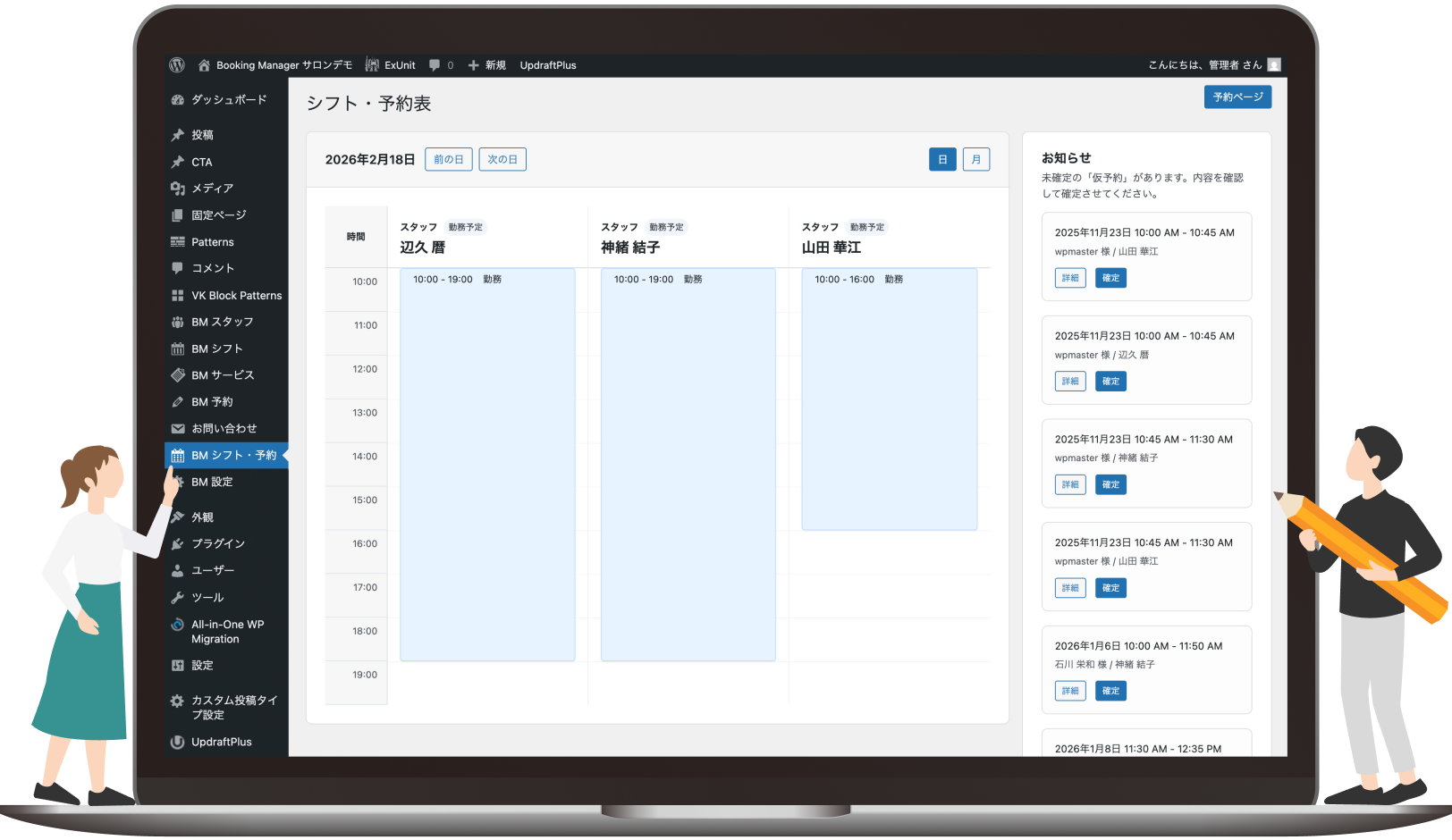Click the WordPress logo icon
Screen dimensions: 1452x840
tap(177, 65)
